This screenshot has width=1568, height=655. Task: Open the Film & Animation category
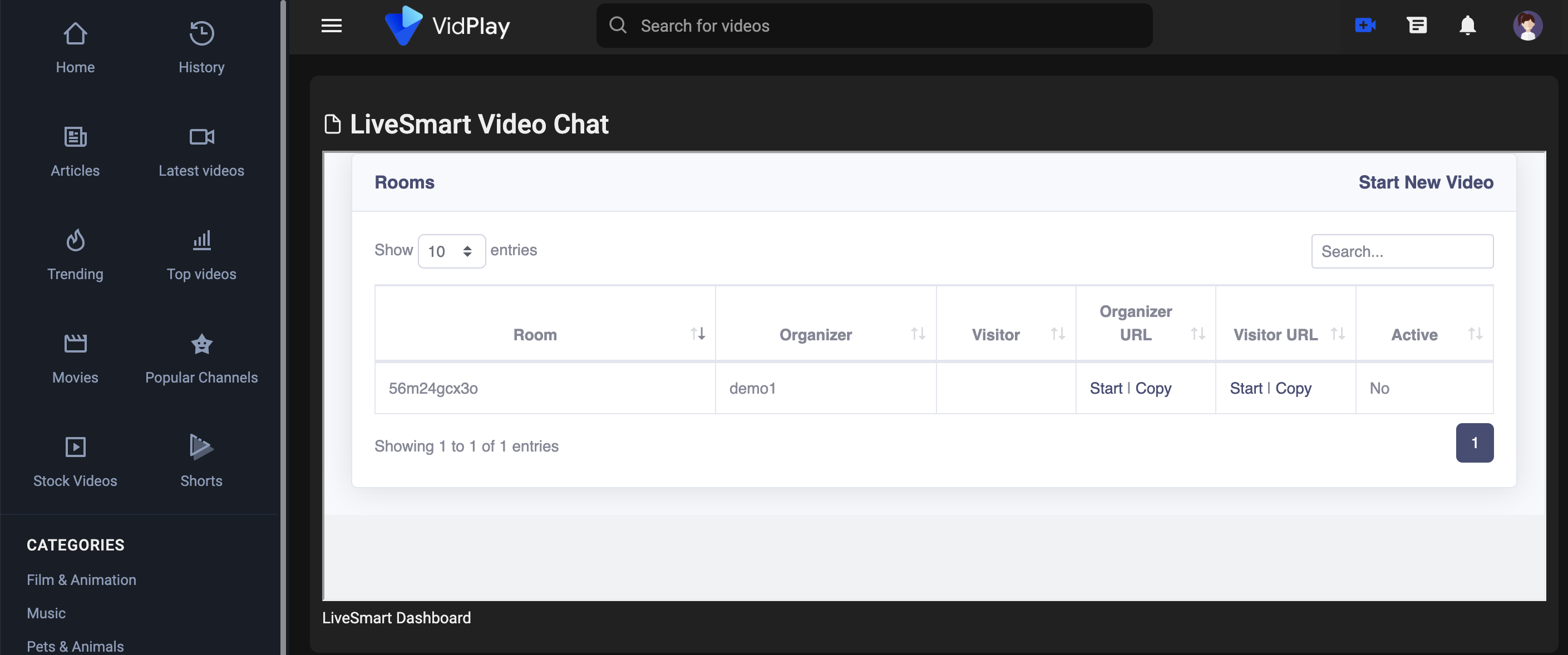pyautogui.click(x=82, y=579)
